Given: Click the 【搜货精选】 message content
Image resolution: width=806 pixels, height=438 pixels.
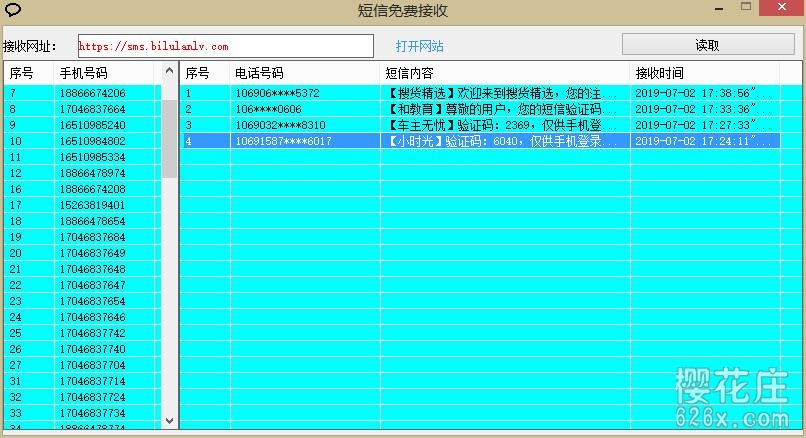Looking at the screenshot, I should [502, 93].
